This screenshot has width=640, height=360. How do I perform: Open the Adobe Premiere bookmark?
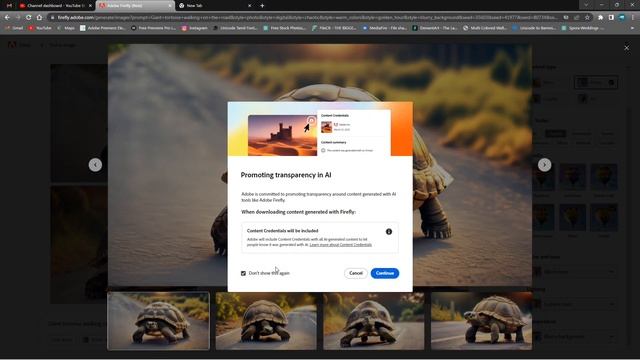(x=103, y=28)
